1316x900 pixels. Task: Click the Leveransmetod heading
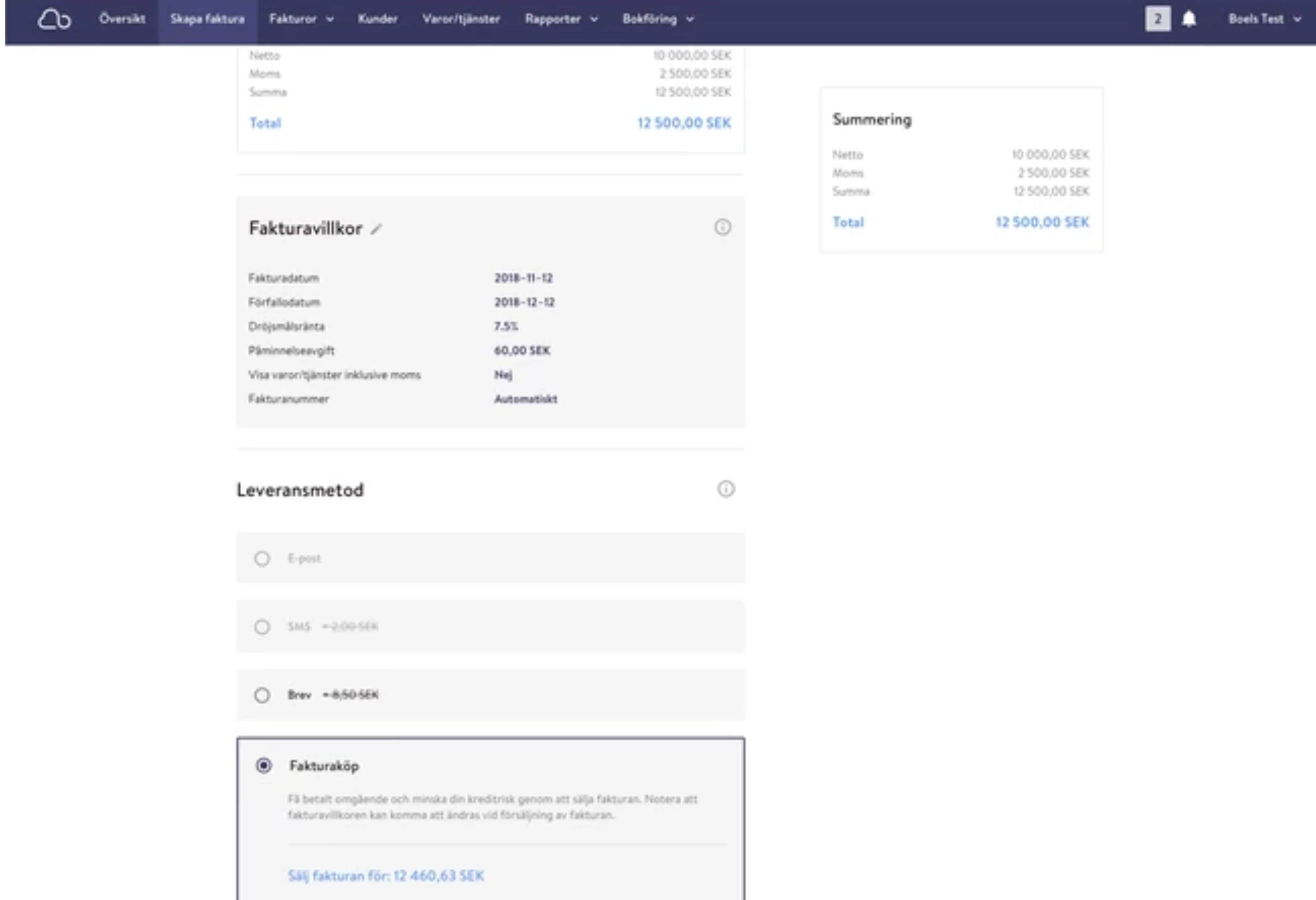300,490
